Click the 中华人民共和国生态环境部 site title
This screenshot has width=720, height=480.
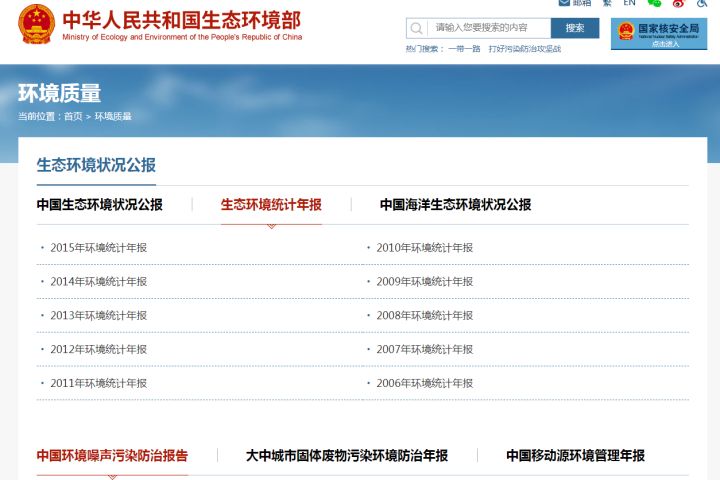click(182, 20)
